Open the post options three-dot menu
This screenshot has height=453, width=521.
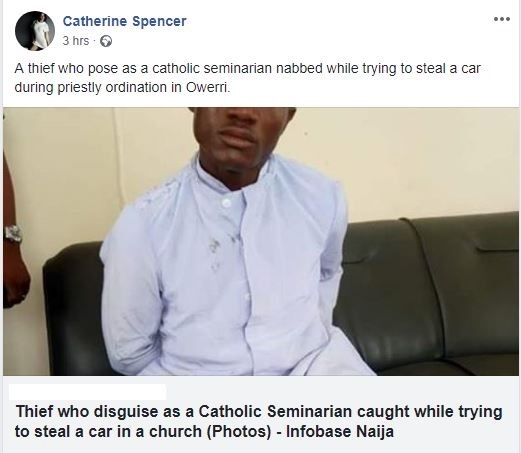pos(502,19)
